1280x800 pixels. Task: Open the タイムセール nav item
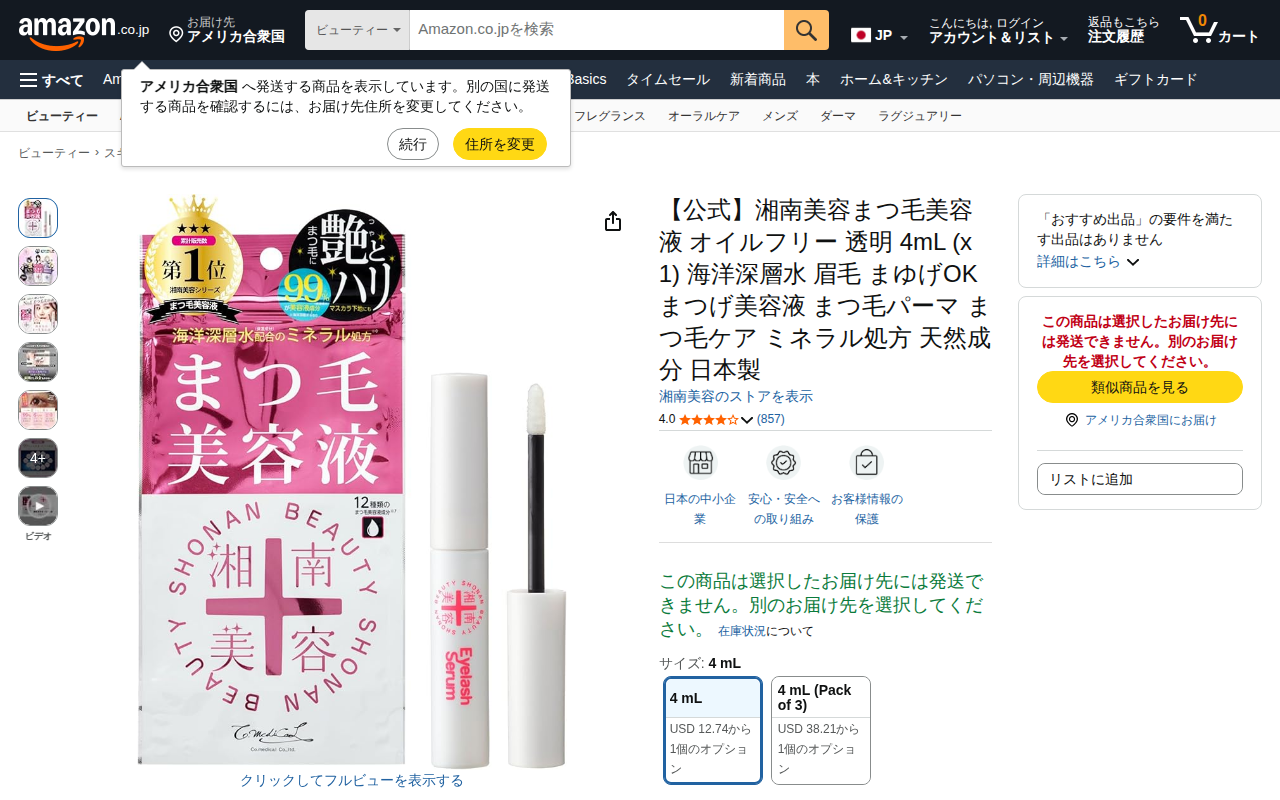tap(668, 80)
